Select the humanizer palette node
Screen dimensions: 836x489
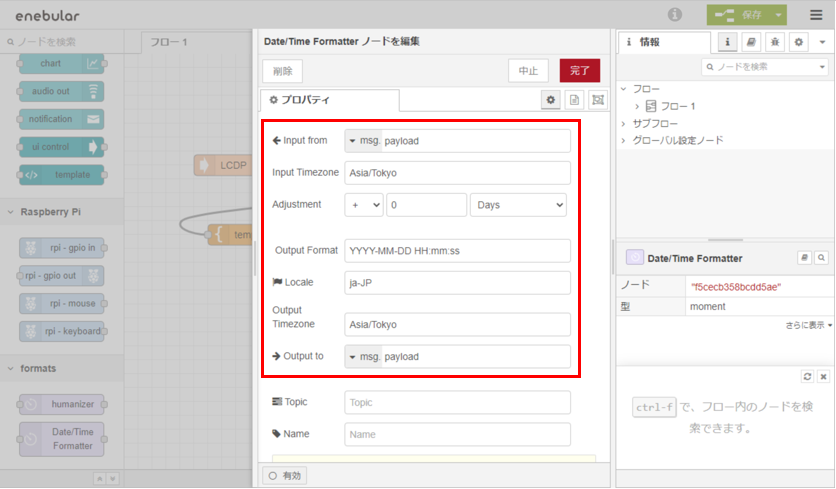(x=61, y=404)
